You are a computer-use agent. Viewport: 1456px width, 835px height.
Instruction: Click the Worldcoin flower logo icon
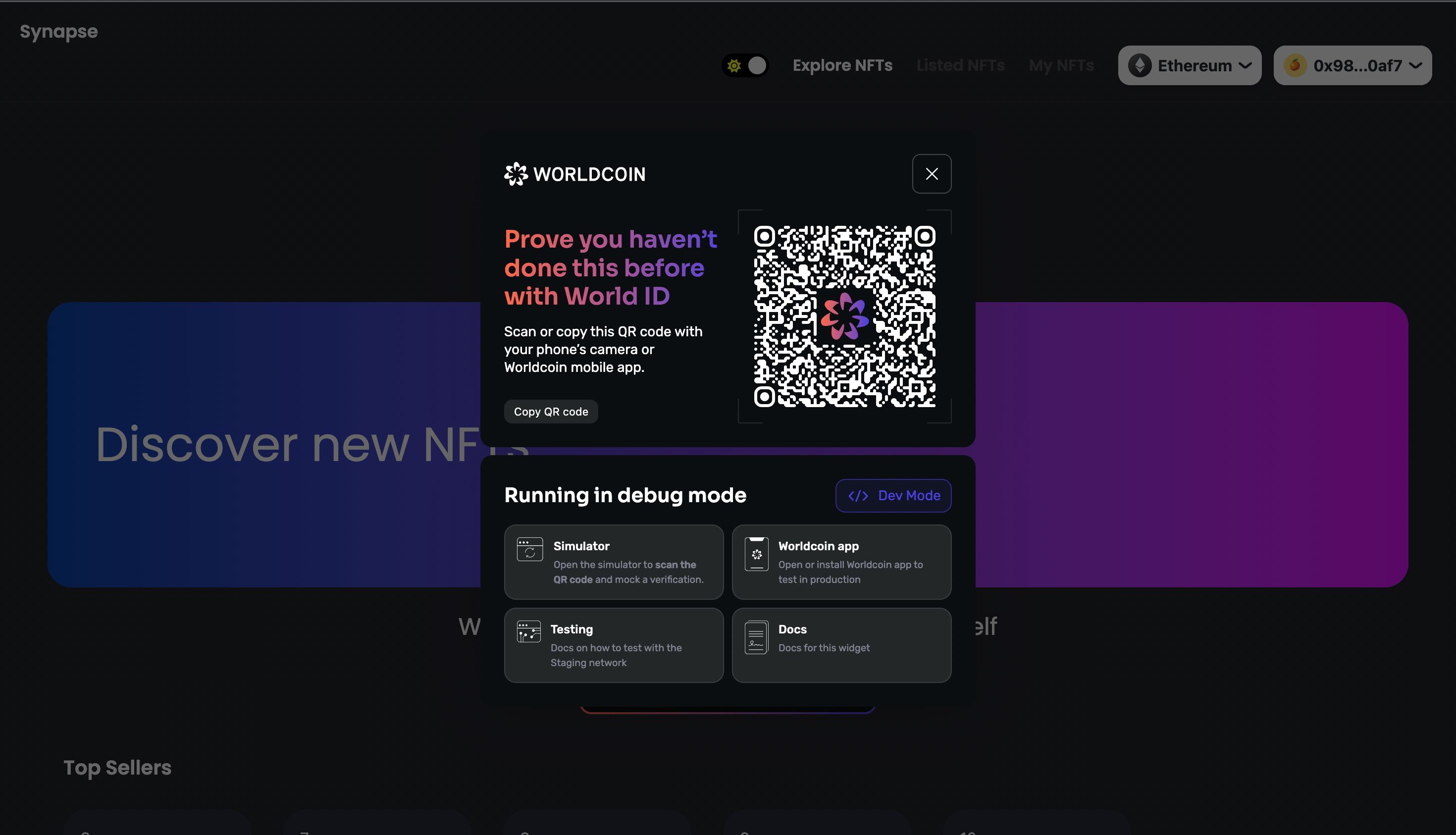[x=516, y=174]
